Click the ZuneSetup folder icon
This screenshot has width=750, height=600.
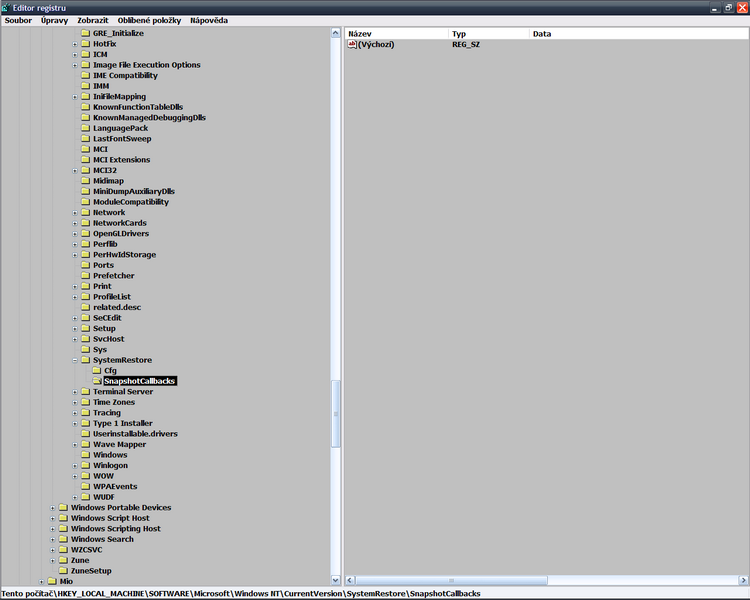pyautogui.click(x=63, y=570)
